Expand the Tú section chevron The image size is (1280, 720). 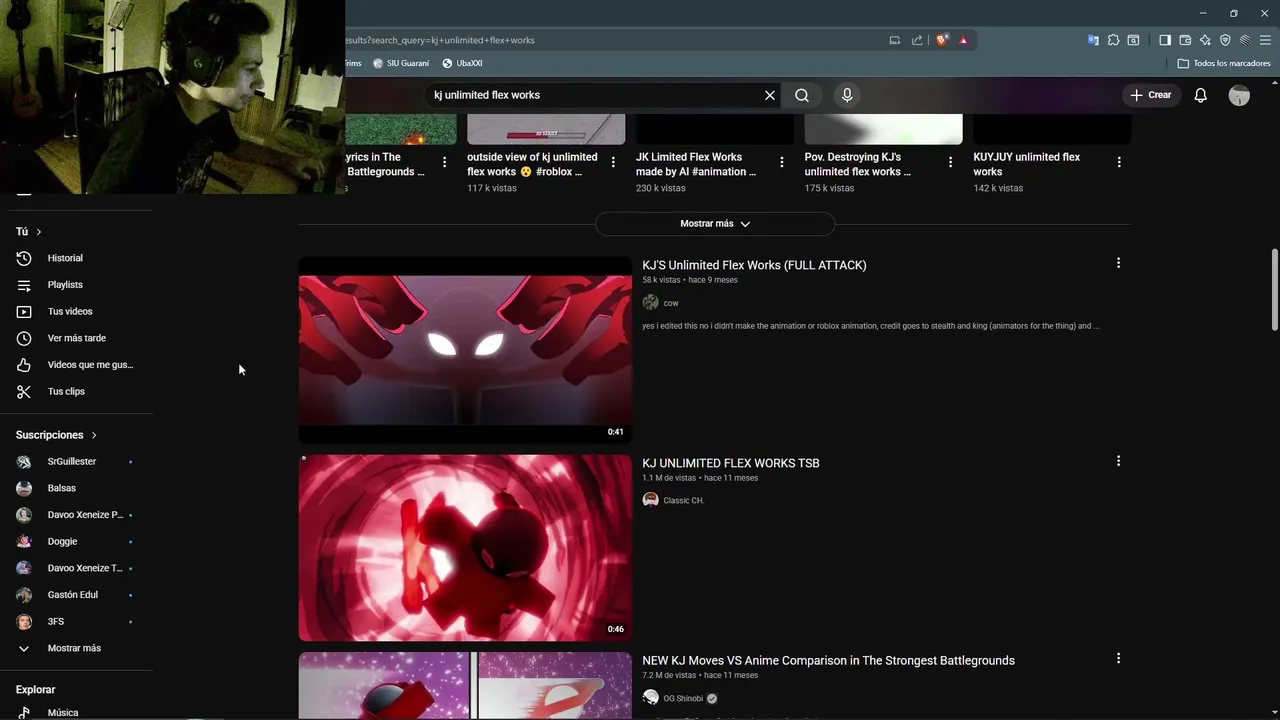[x=38, y=232]
